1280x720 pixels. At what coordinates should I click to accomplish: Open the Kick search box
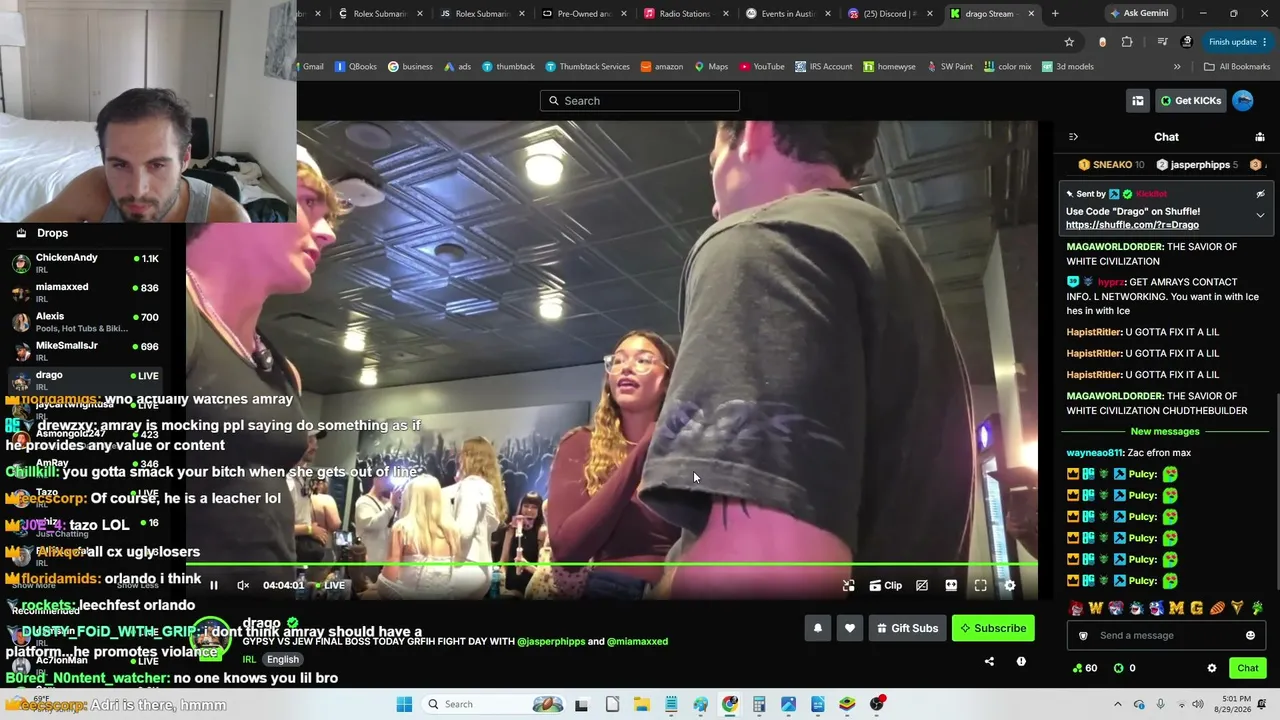640,100
